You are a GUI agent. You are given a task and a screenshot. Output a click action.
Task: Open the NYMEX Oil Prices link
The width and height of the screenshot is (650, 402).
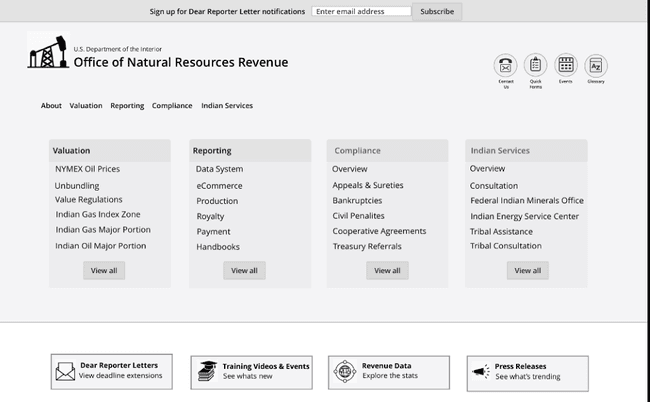(87, 169)
